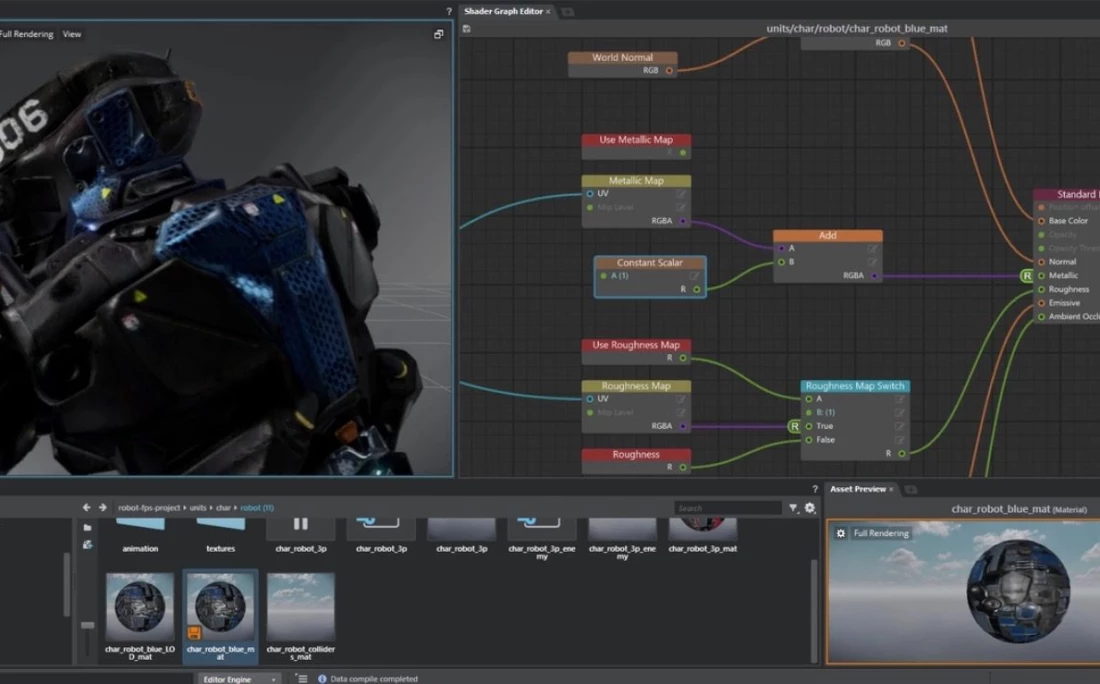Open the Editor Engine dropdown in status bar
The width and height of the screenshot is (1100, 684).
coord(237,679)
